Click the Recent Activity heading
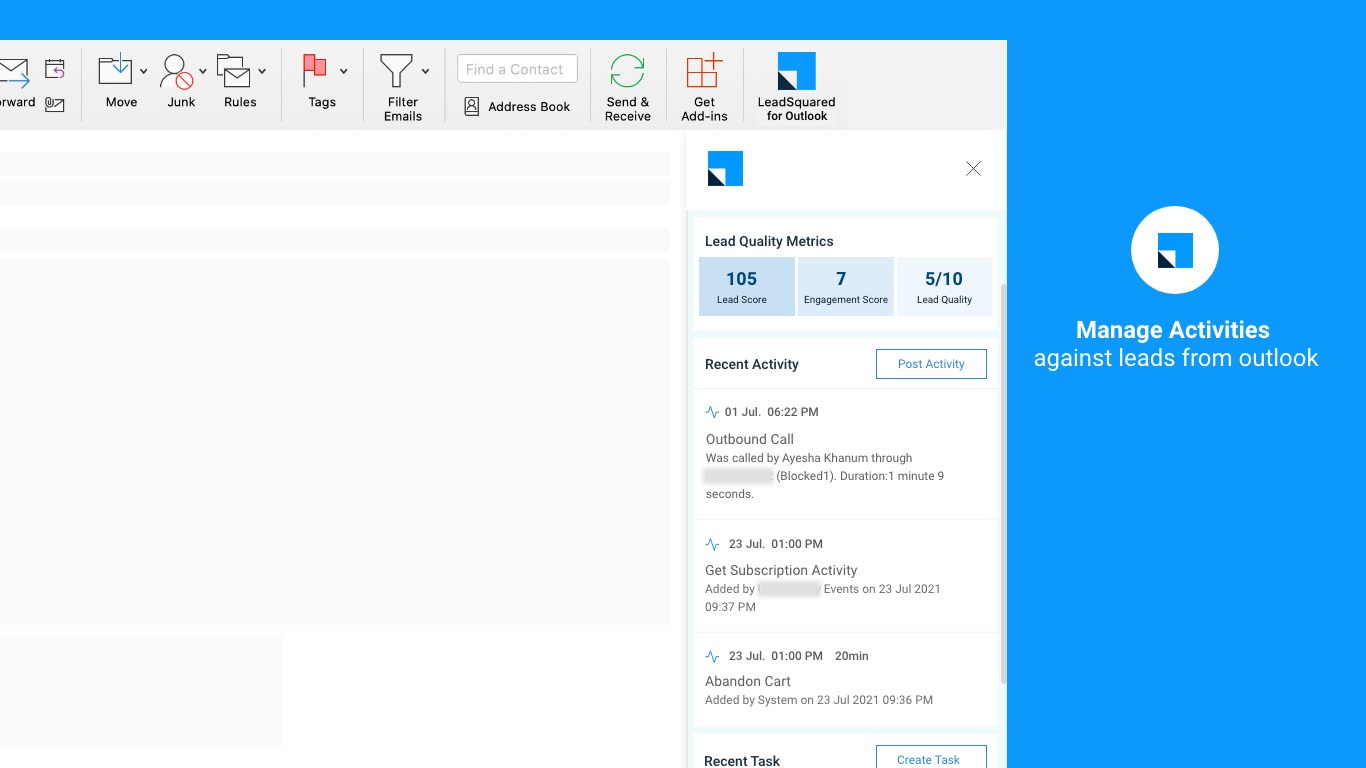Image resolution: width=1366 pixels, height=768 pixels. (x=751, y=364)
